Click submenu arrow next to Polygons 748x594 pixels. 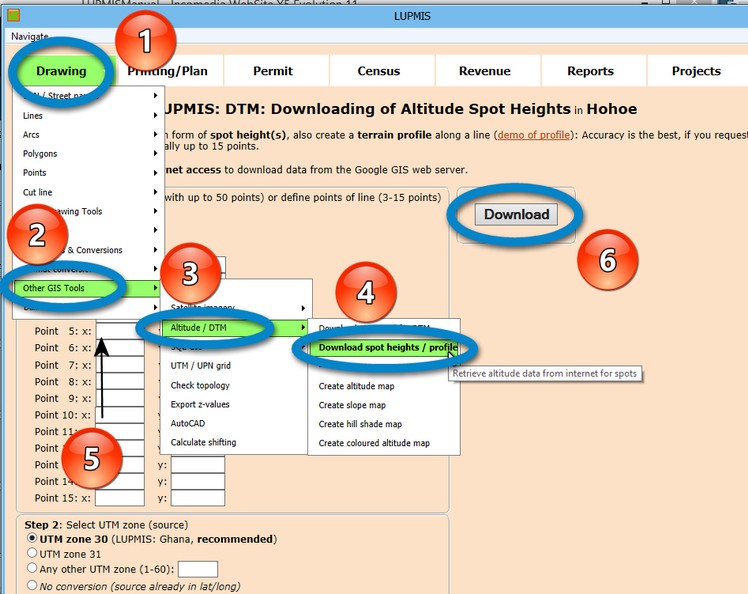pyautogui.click(x=156, y=153)
